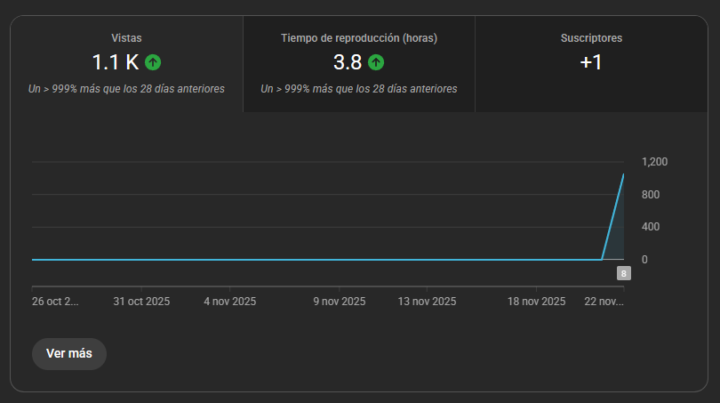Click the 1.1 K views value

coord(115,62)
